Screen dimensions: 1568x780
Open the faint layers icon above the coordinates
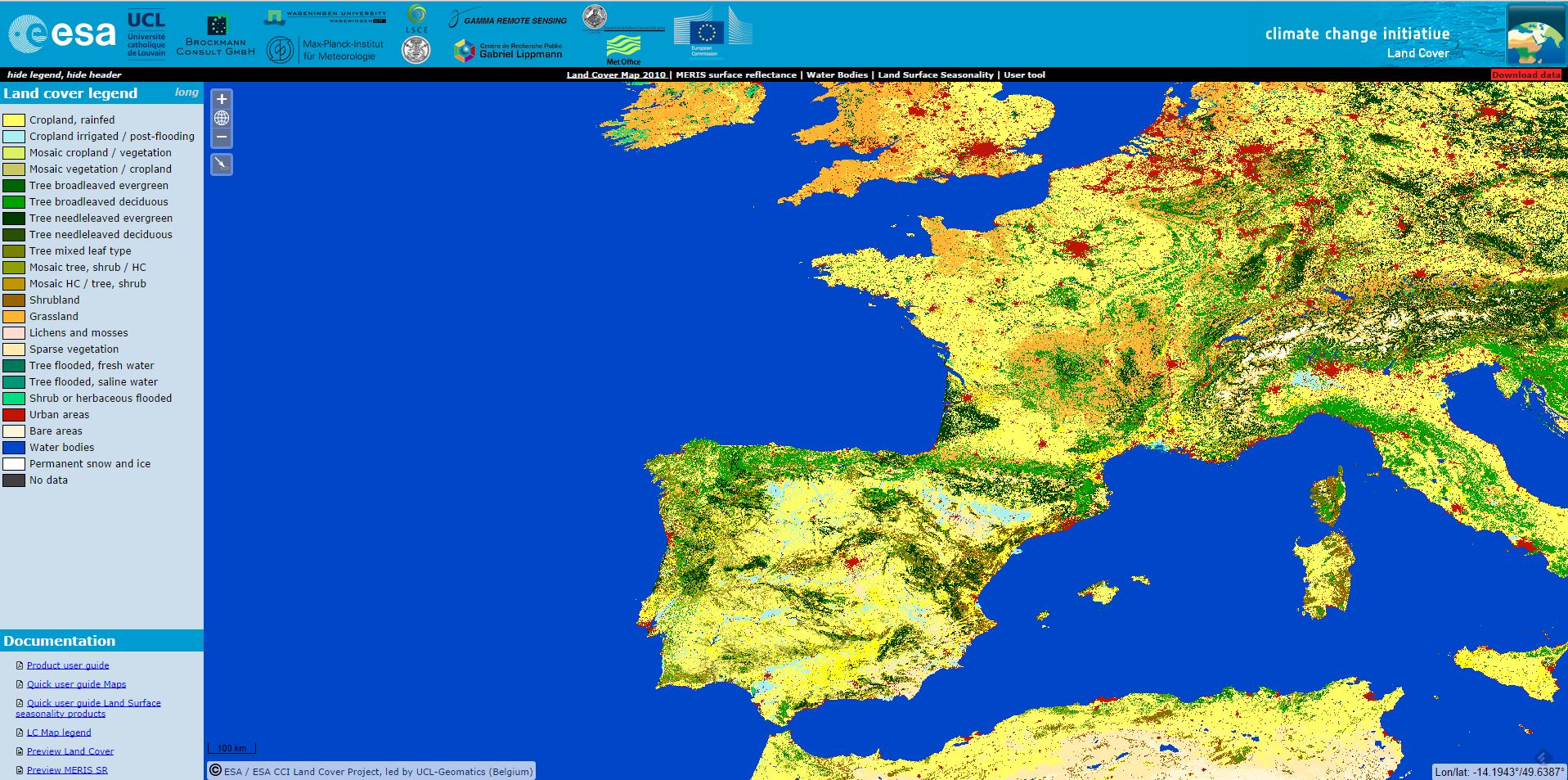click(x=1543, y=757)
